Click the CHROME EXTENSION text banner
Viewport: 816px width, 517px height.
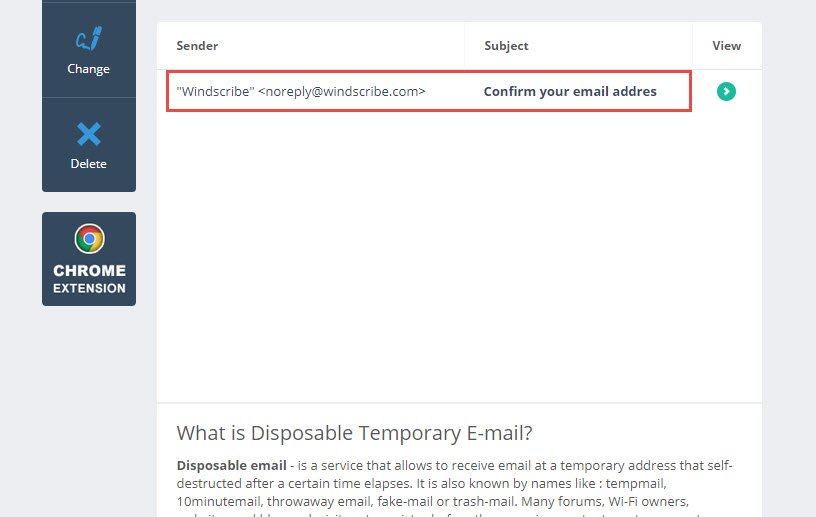tap(89, 279)
